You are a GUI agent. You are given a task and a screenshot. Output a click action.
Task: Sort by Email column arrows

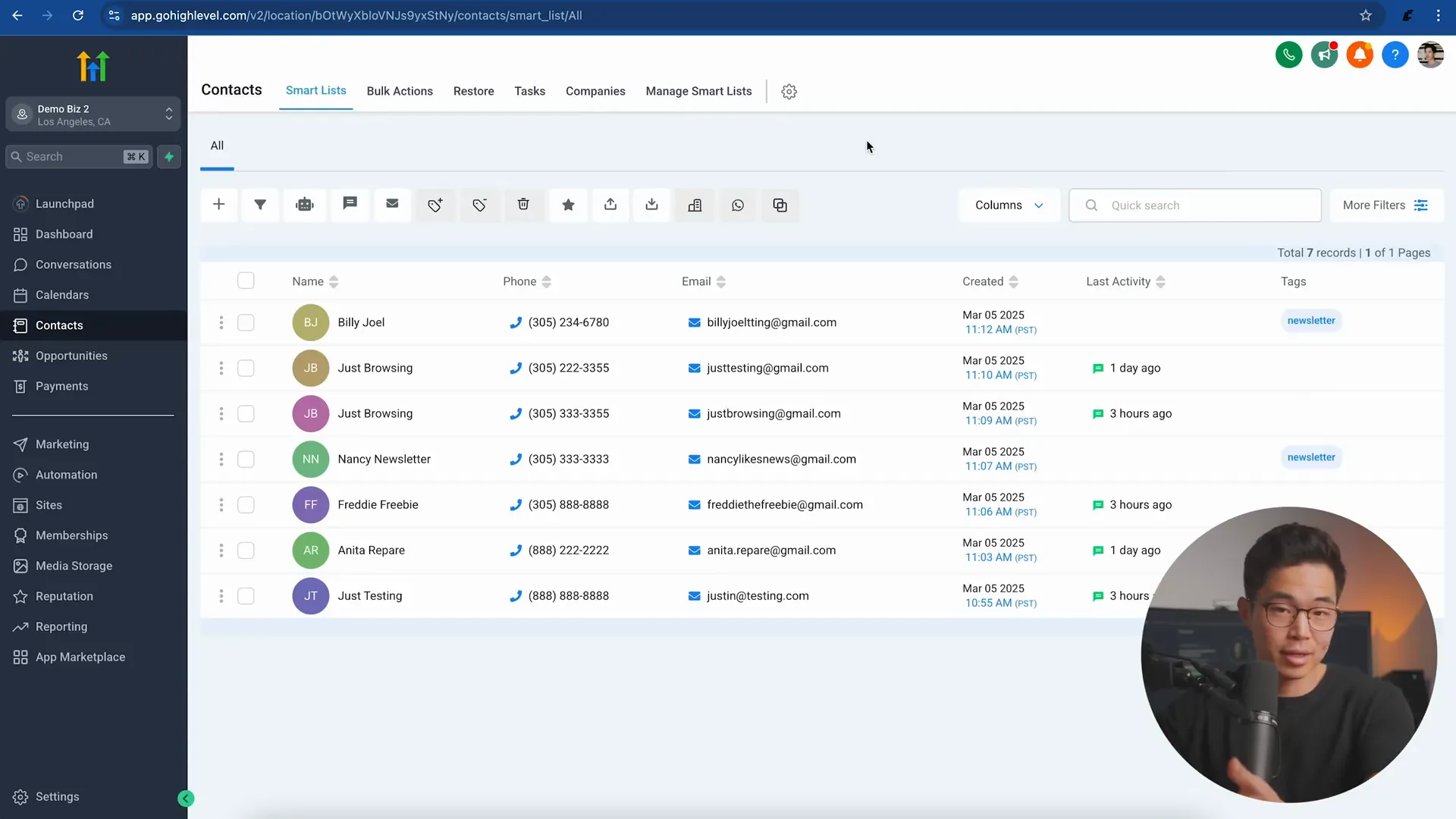point(721,282)
